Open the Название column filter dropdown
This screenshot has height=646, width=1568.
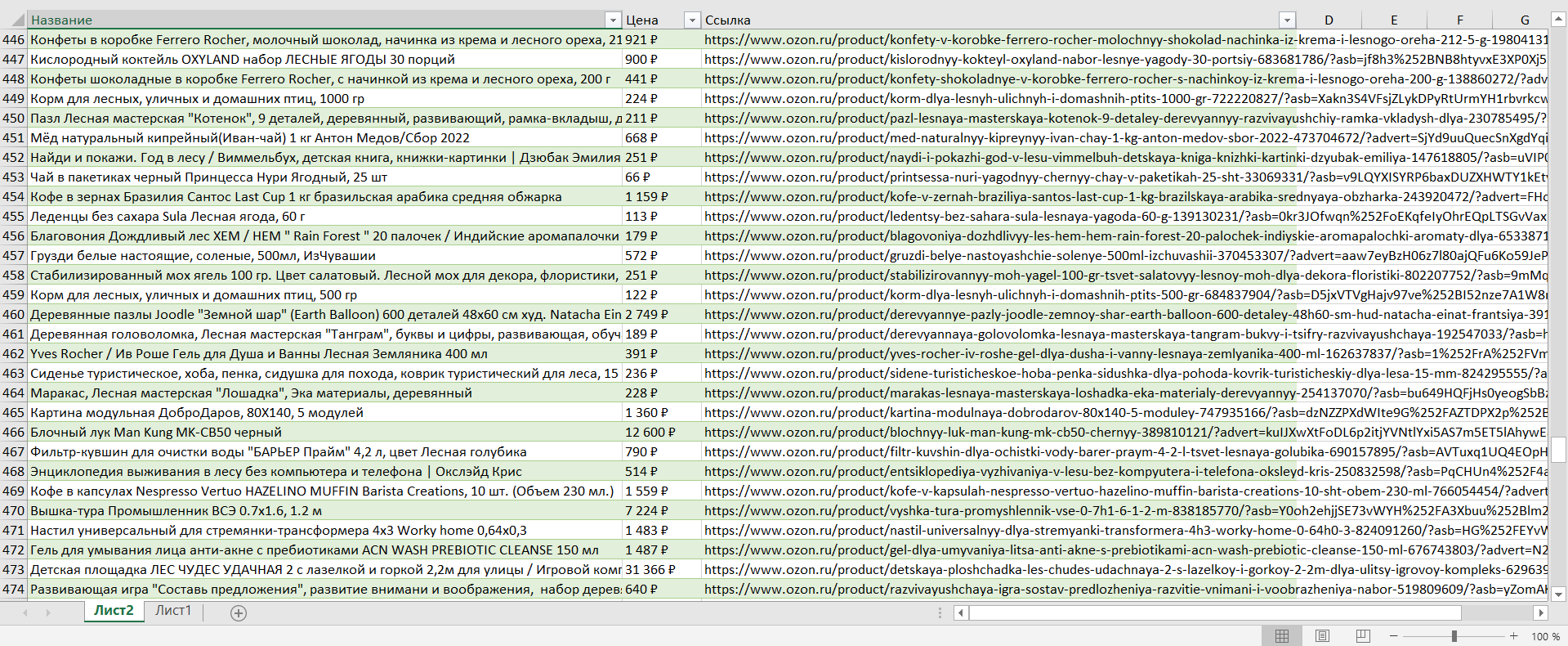[613, 20]
